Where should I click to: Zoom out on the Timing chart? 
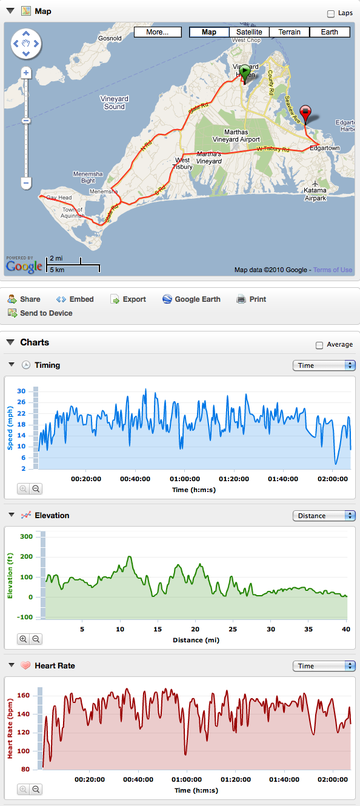pos(35,489)
